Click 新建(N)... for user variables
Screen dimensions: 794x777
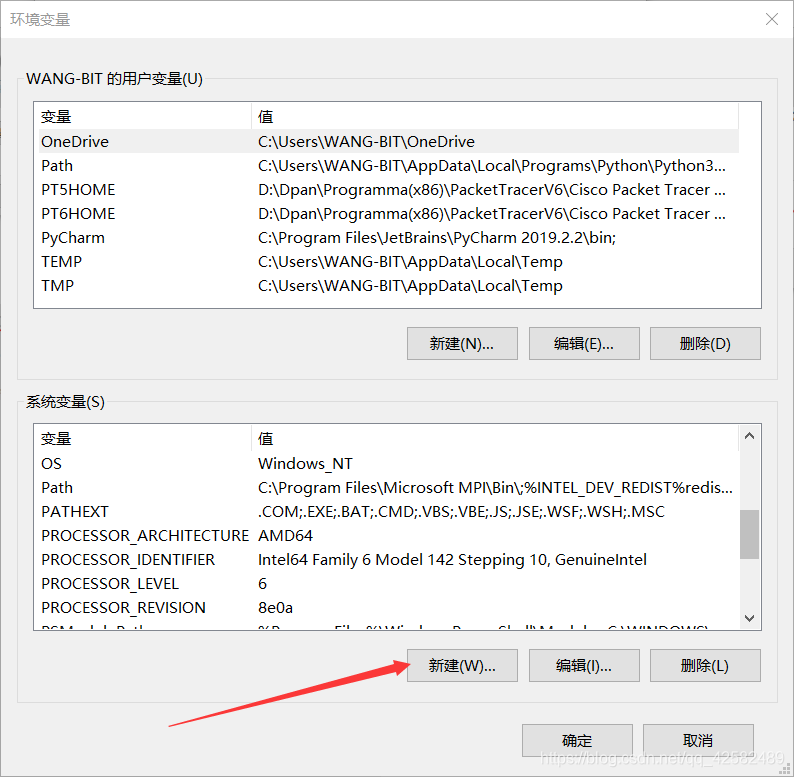point(462,343)
